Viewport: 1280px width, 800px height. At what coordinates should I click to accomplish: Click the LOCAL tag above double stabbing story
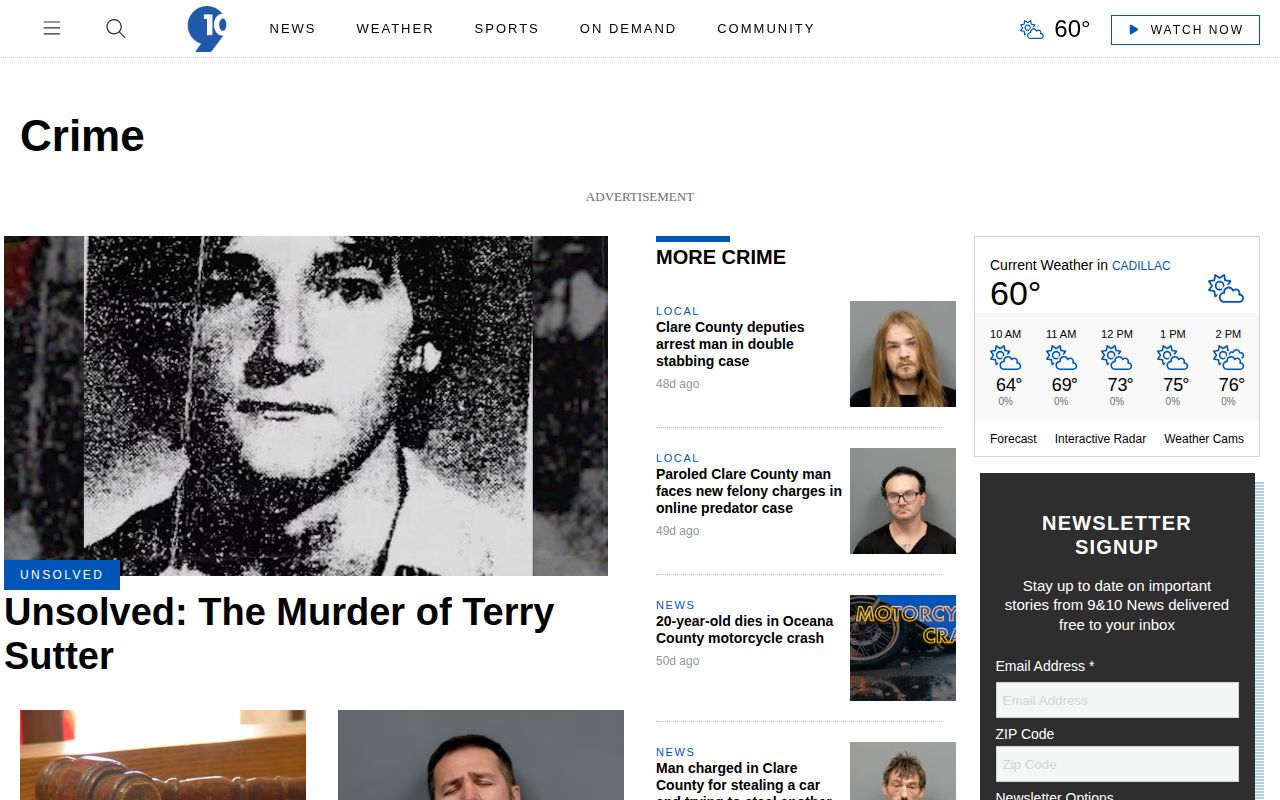point(678,311)
